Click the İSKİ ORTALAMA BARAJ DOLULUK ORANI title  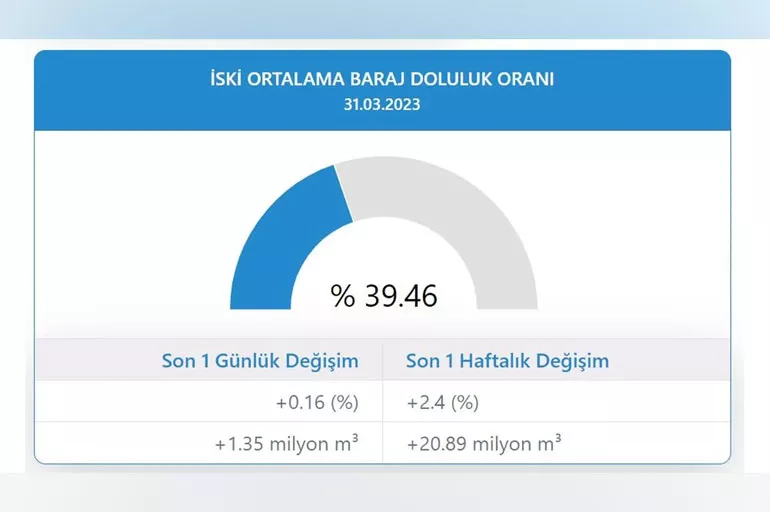pyautogui.click(x=383, y=80)
